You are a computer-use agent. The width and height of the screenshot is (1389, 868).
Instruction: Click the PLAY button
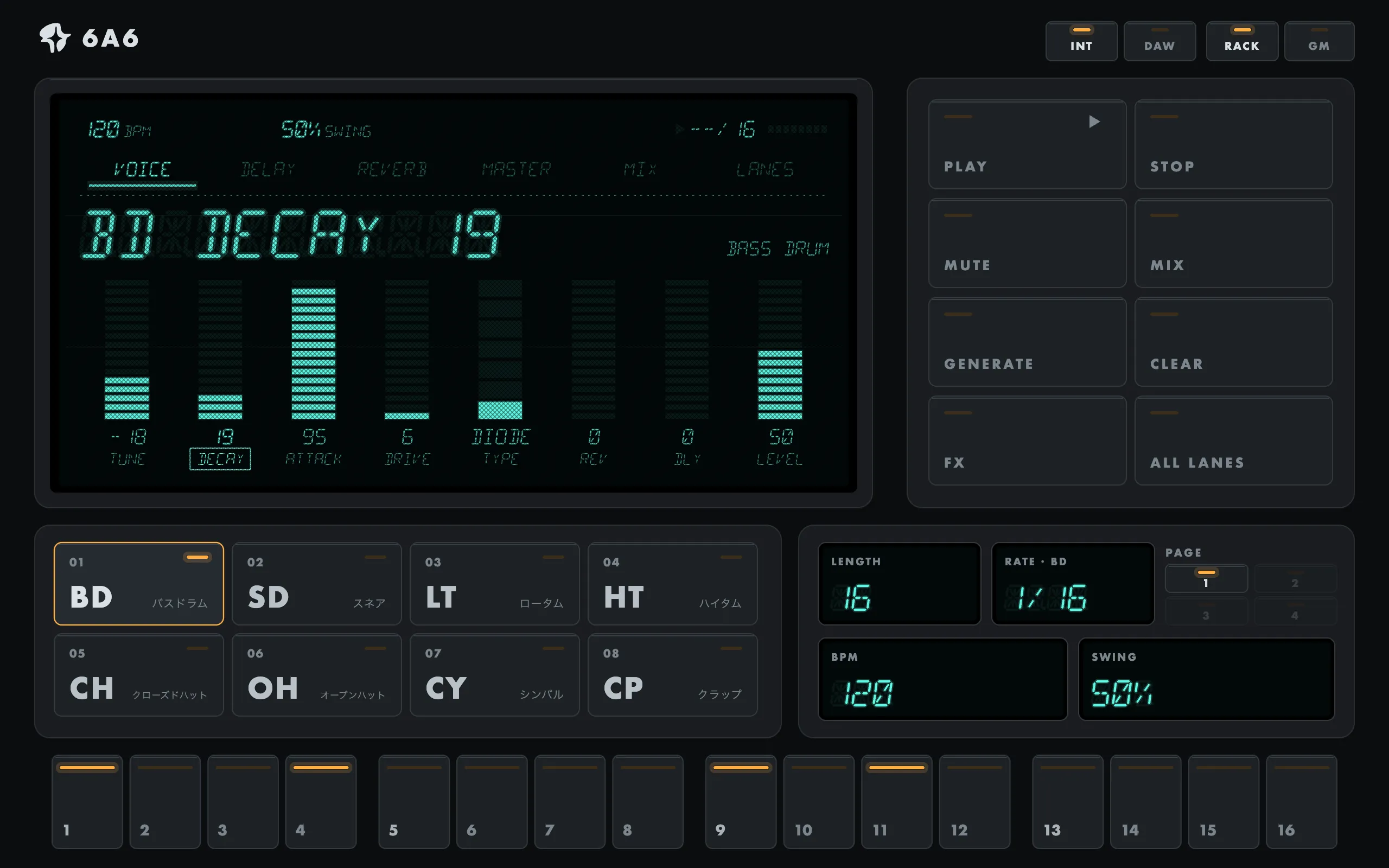pyautogui.click(x=1027, y=144)
